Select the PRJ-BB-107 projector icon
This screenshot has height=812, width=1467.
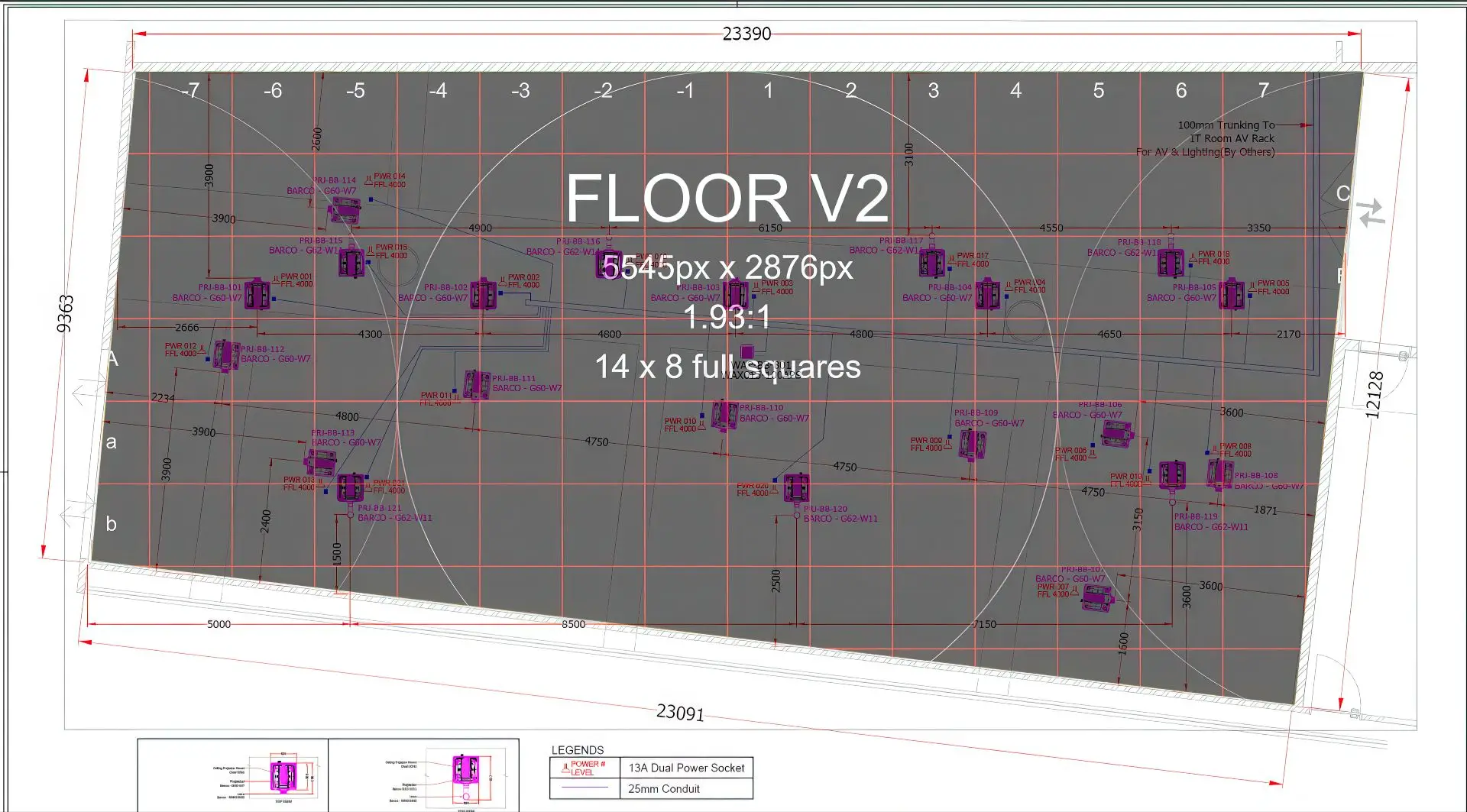[x=1098, y=597]
